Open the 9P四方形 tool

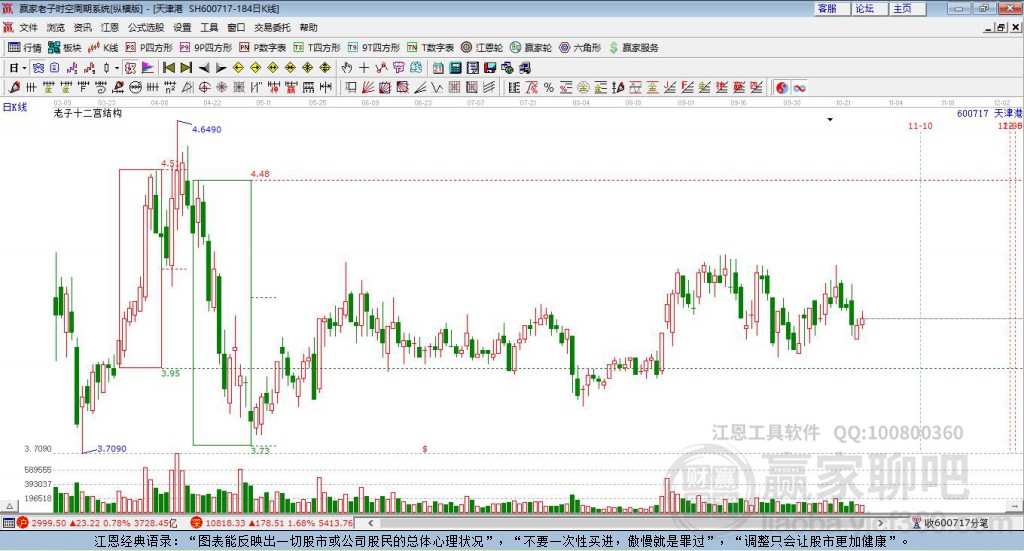206,48
